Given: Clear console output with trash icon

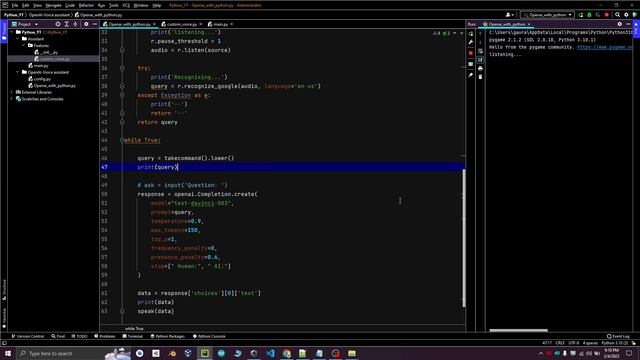Looking at the screenshot, I should point(480,77).
